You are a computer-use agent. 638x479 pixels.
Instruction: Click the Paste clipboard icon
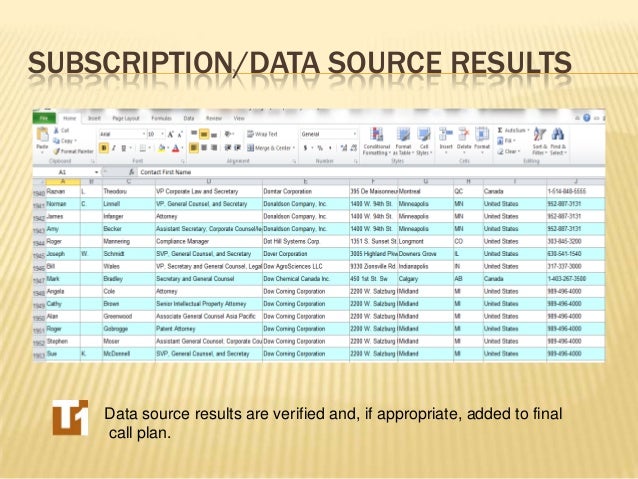42,134
